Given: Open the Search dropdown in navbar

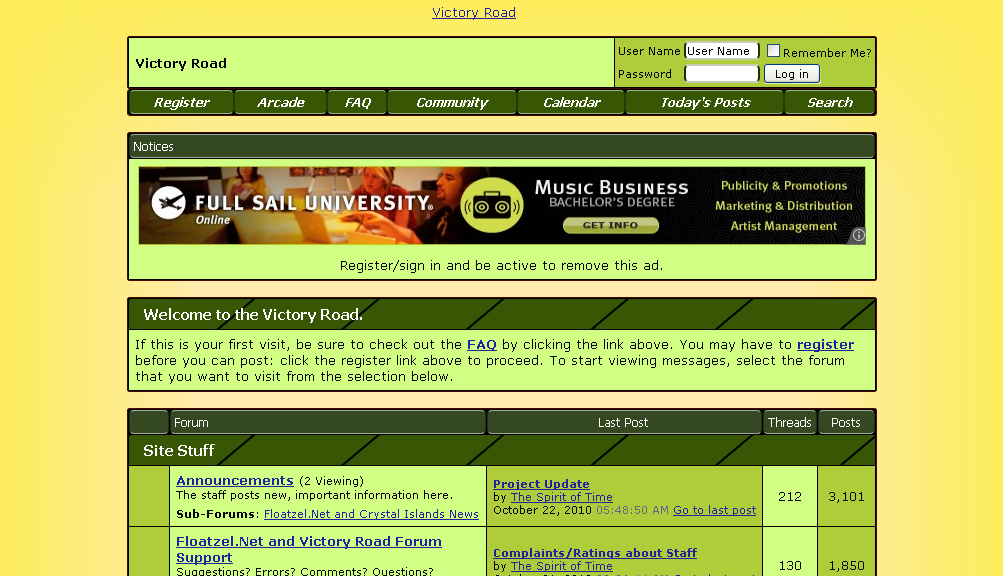Looking at the screenshot, I should pyautogui.click(x=829, y=103).
